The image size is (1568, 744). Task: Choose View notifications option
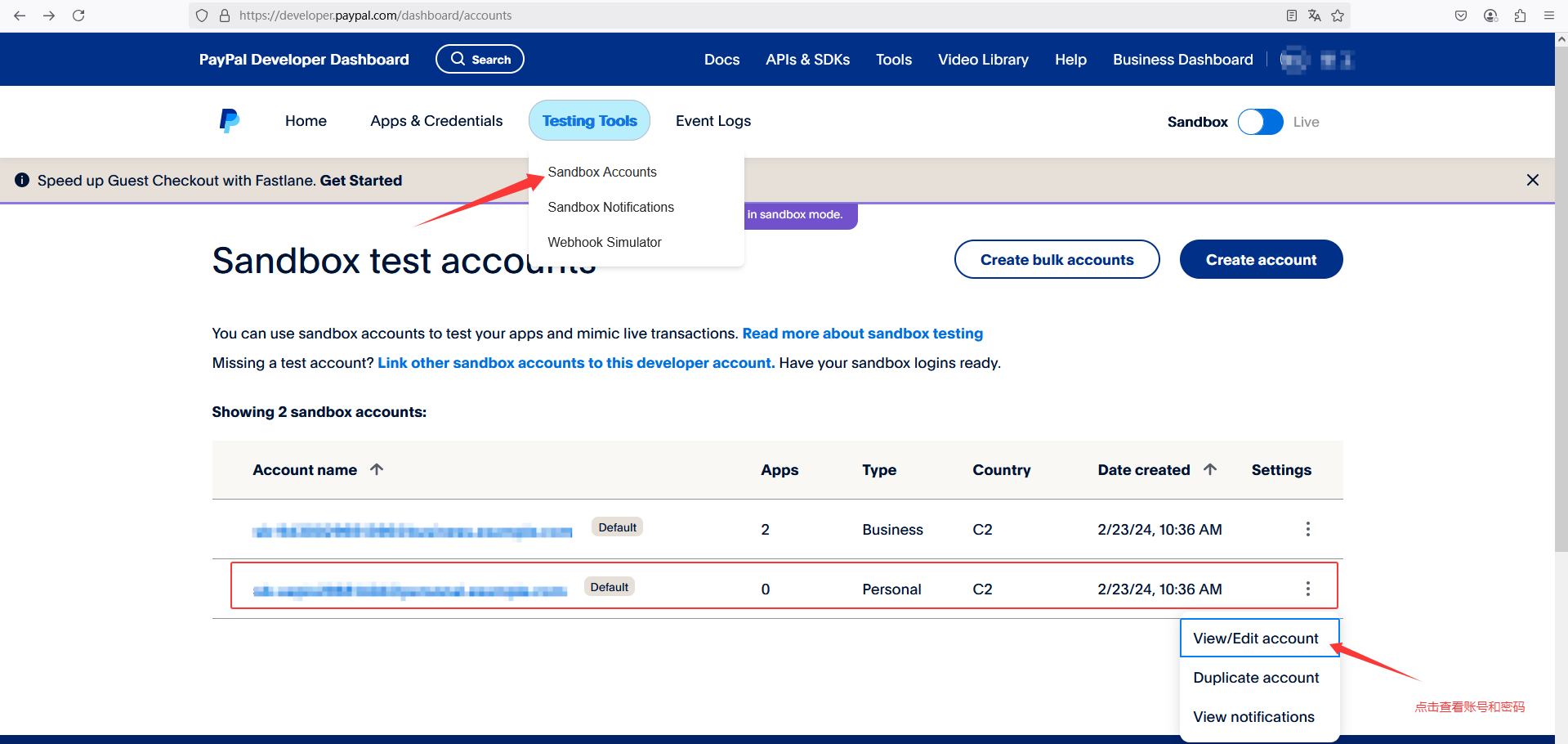1253,717
